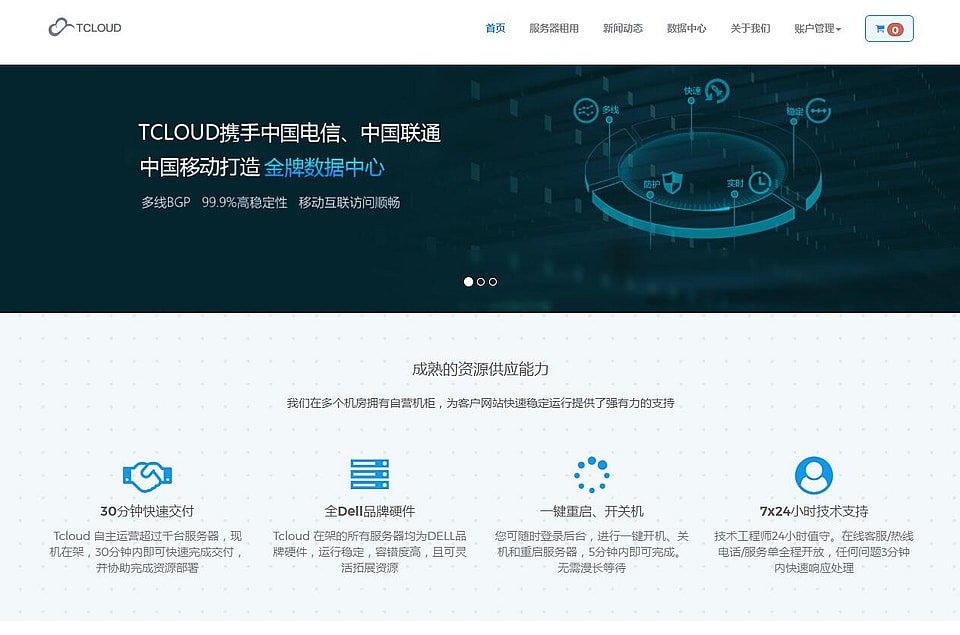Click the 30分钟快速交付 heading

[x=147, y=511]
